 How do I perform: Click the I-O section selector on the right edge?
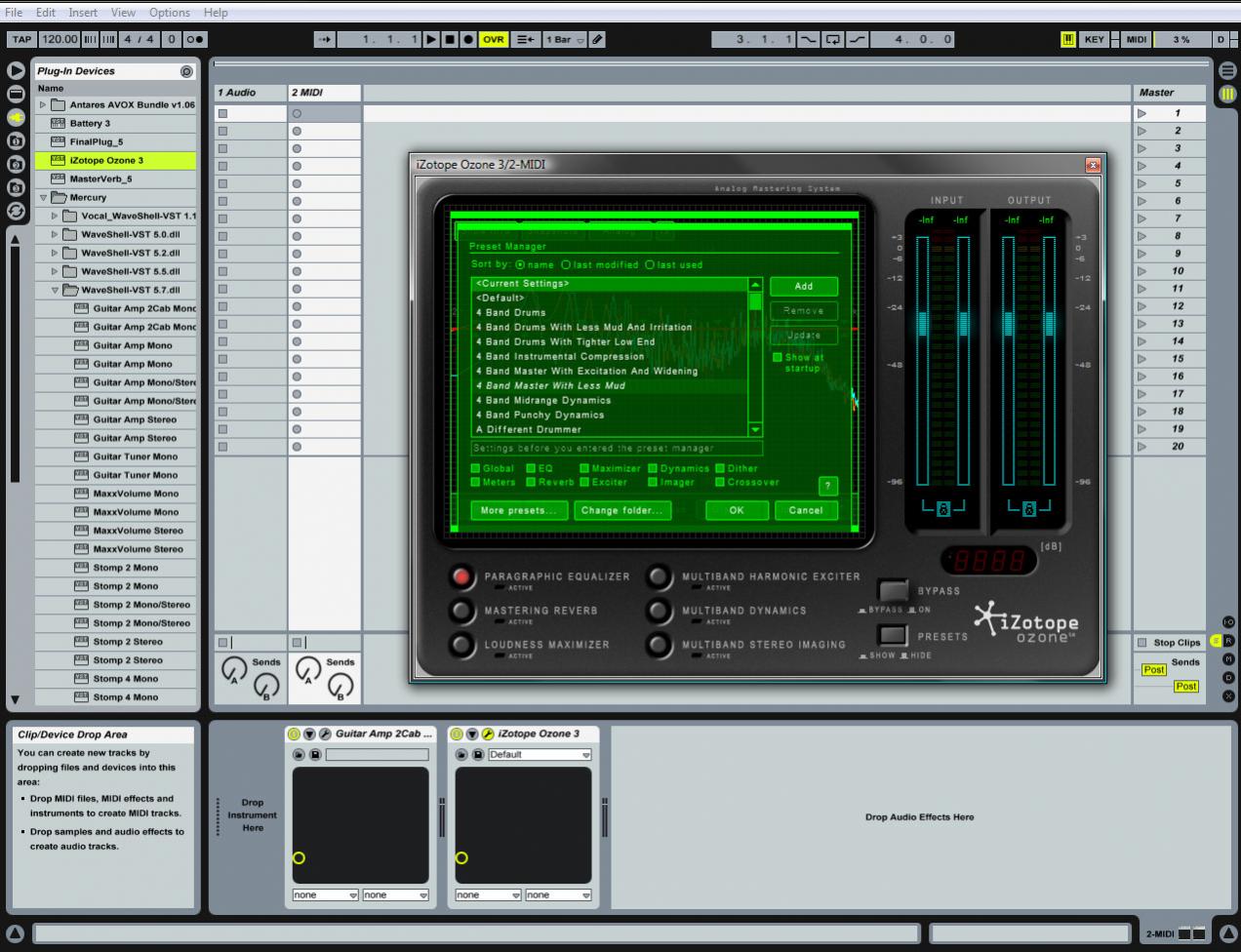point(1228,622)
